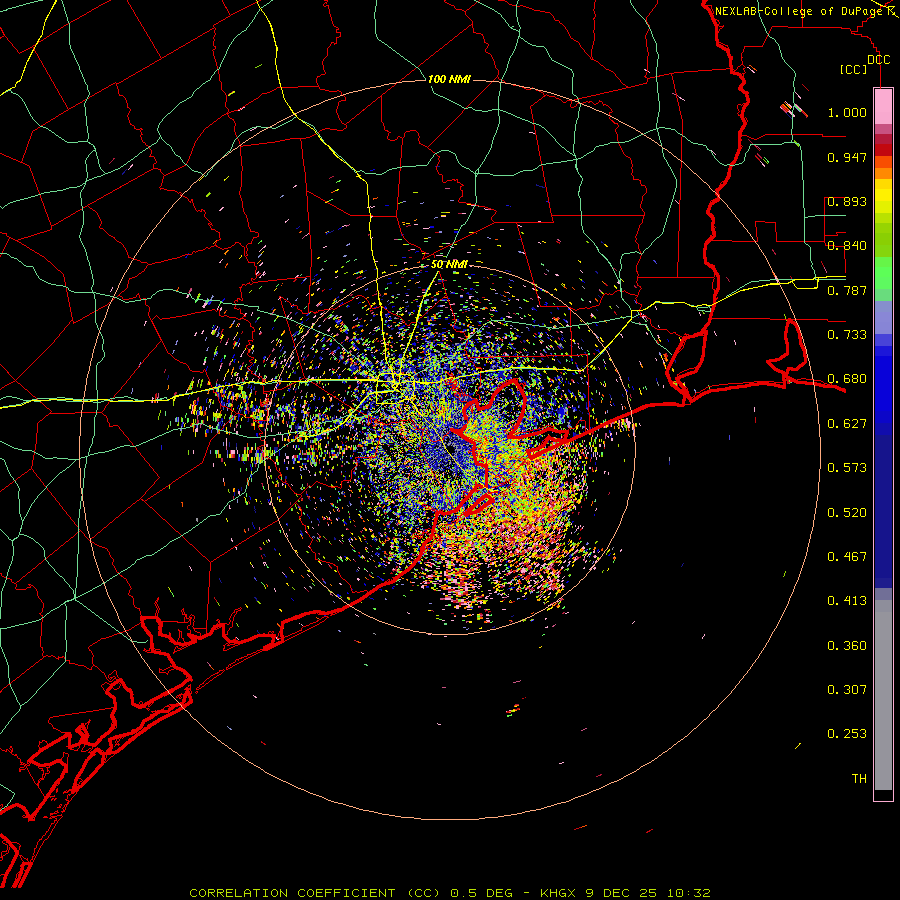
Task: Click the Correlation Coefficient KHGX caption
Action: click(450, 893)
